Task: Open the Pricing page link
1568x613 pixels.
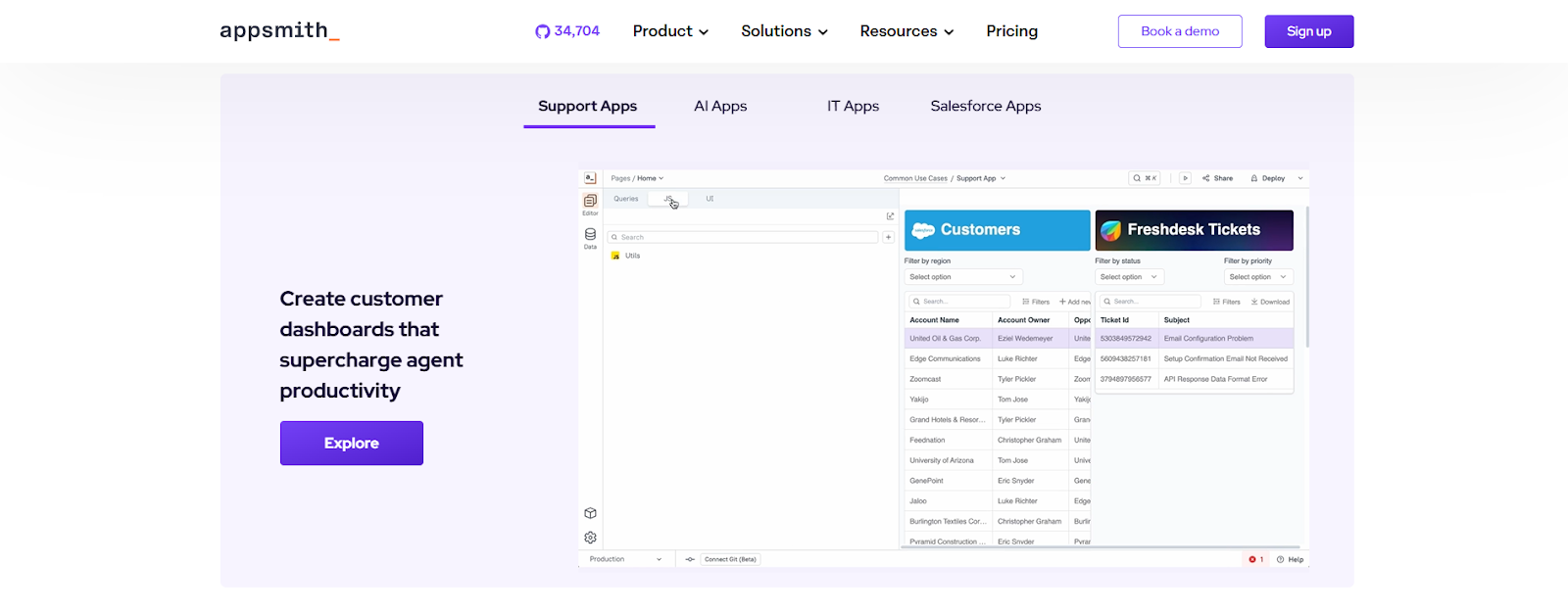Action: pyautogui.click(x=1012, y=31)
